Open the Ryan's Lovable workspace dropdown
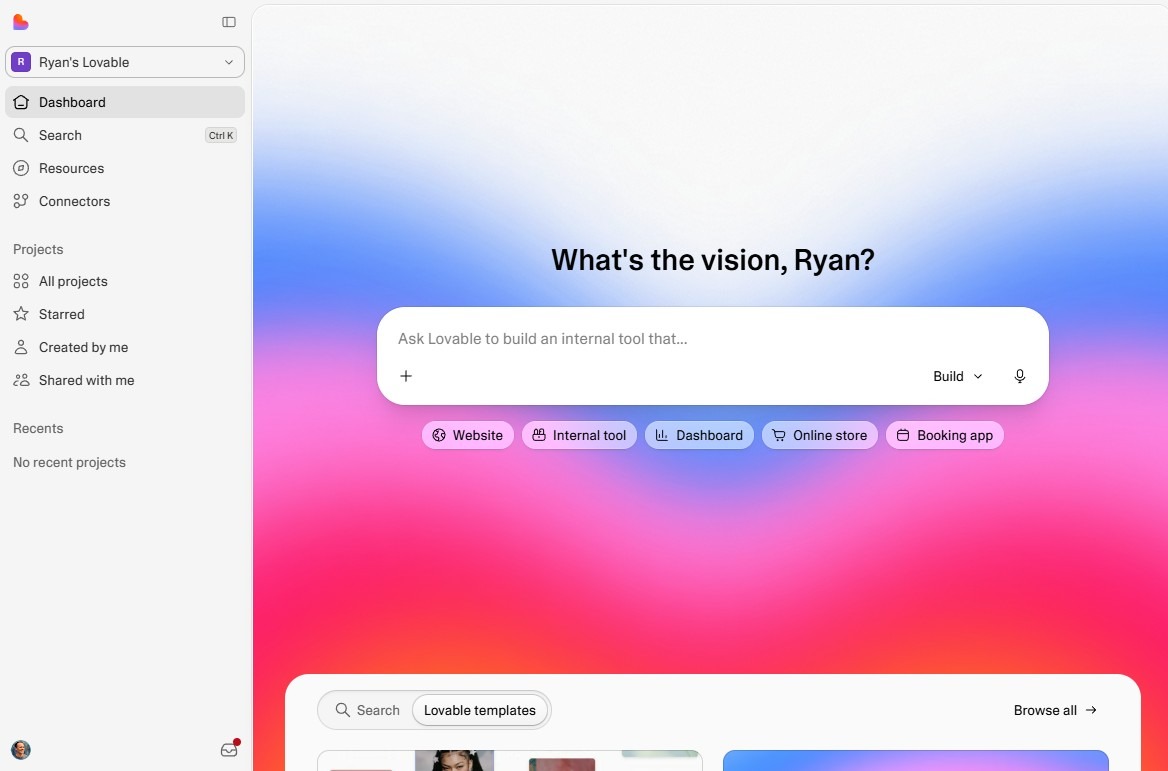This screenshot has width=1168, height=771. point(125,62)
